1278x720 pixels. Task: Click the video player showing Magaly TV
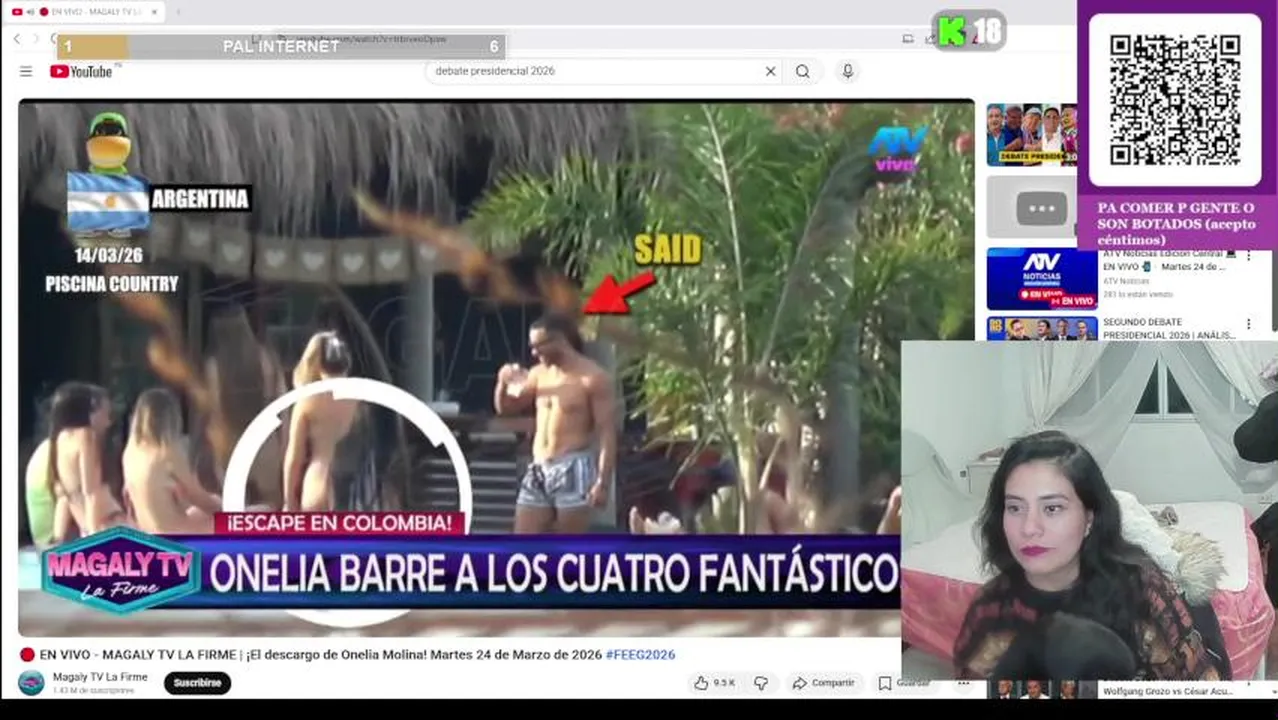(x=496, y=367)
